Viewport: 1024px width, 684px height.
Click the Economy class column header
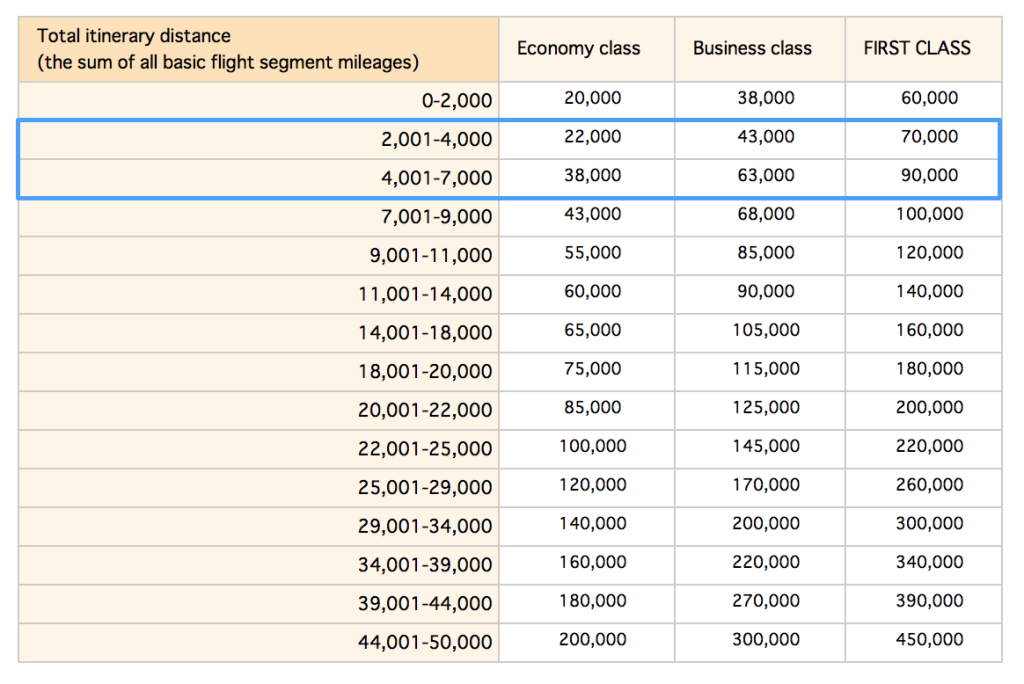[x=578, y=48]
